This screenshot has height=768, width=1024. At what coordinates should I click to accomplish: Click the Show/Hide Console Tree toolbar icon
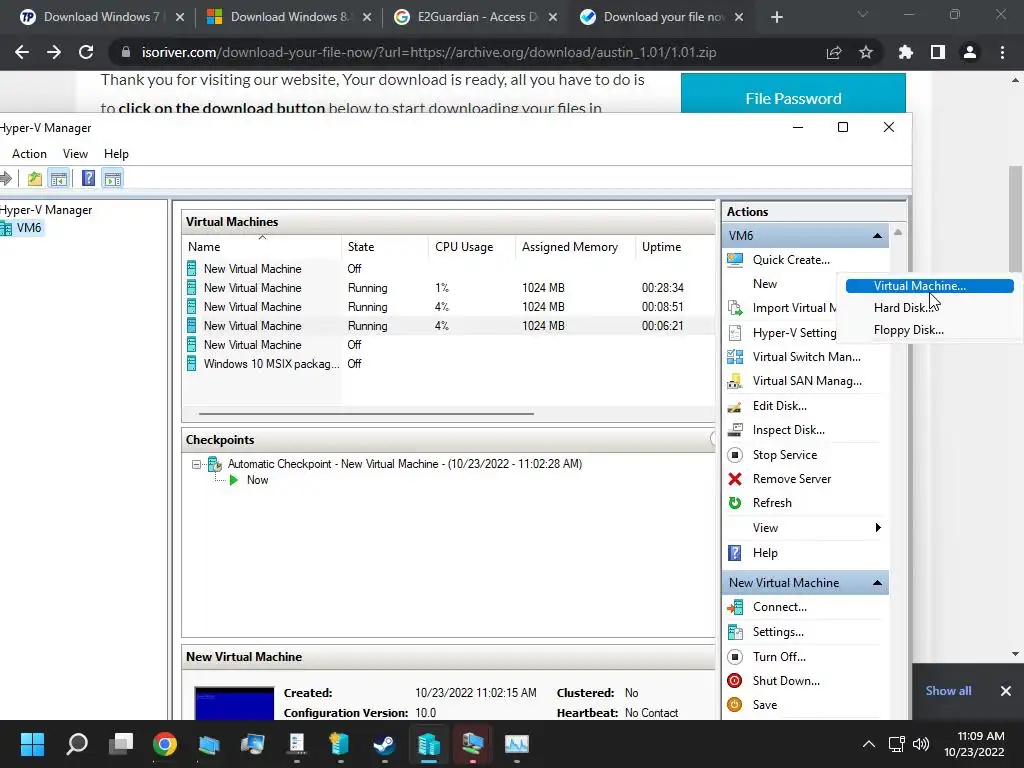tap(59, 178)
